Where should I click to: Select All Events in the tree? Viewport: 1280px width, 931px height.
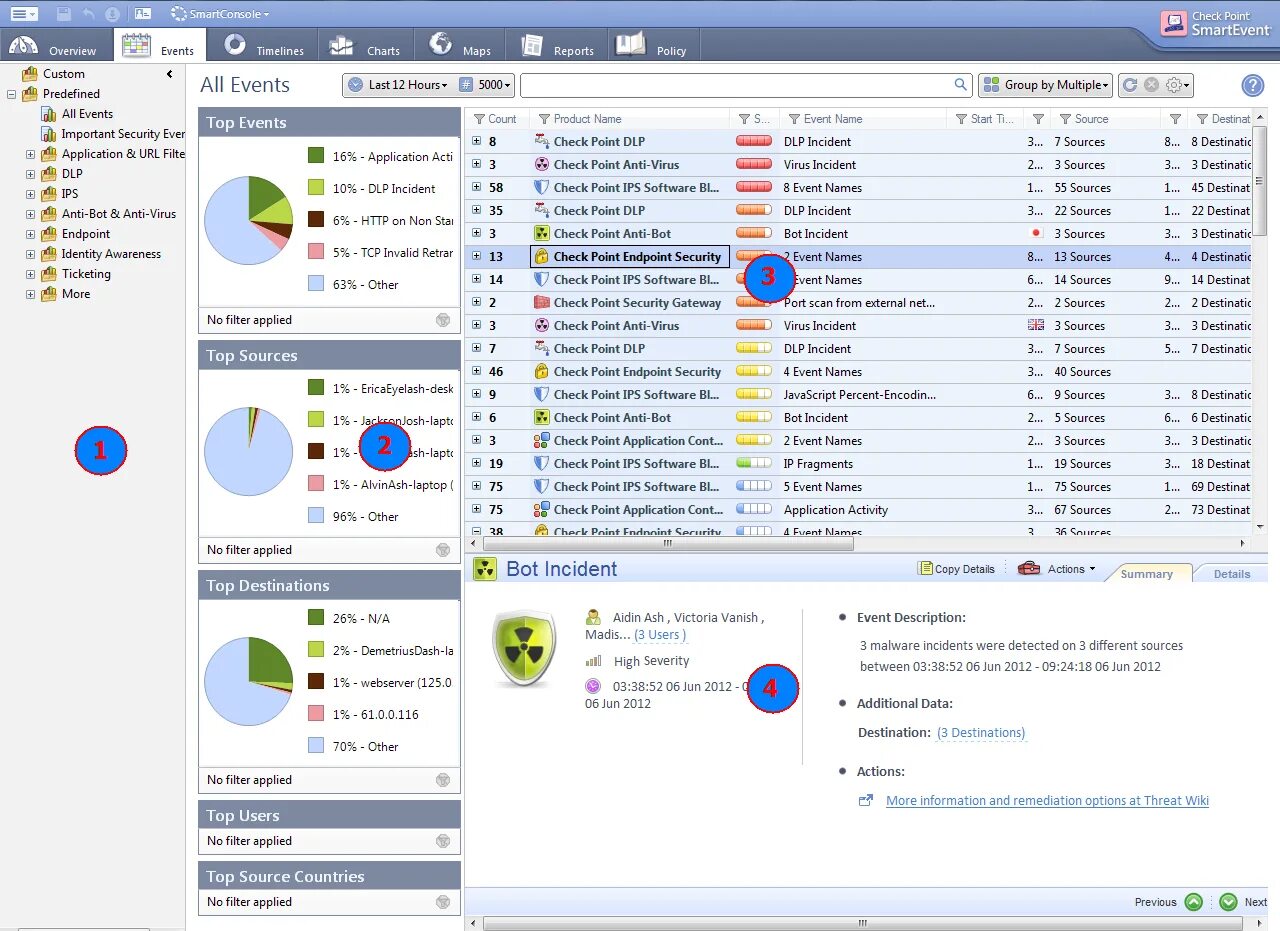87,114
